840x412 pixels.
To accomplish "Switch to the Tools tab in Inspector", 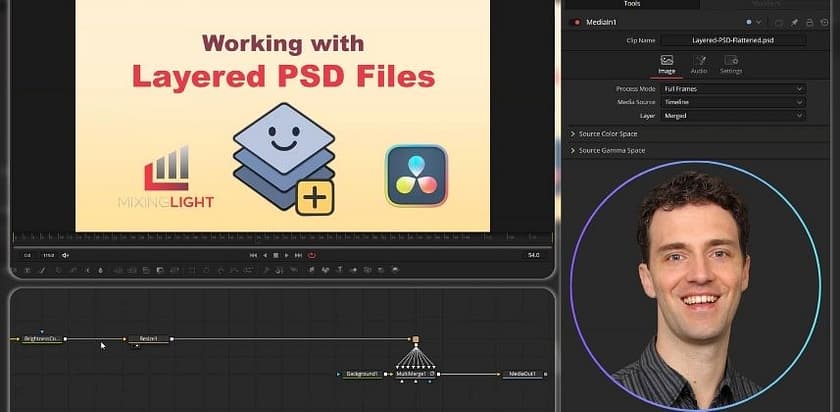I will [632, 4].
